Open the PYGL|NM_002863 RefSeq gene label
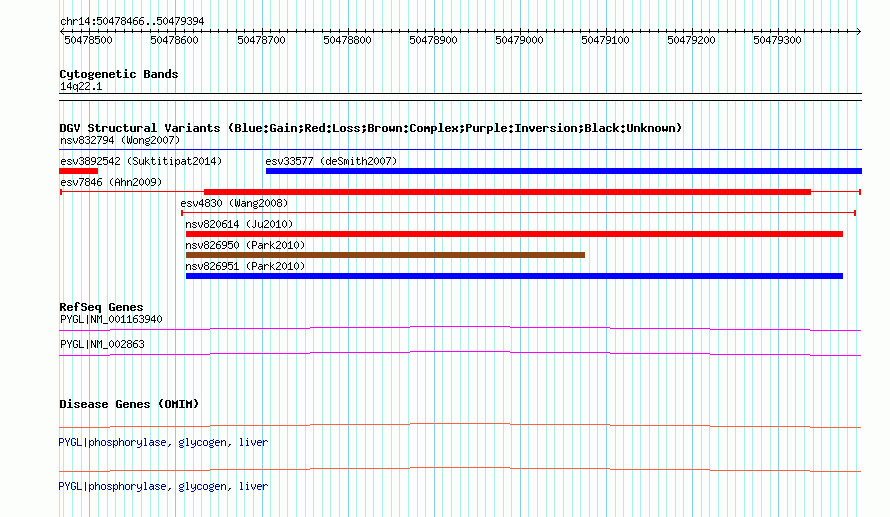Screen dimensions: 890x517 click(x=102, y=344)
